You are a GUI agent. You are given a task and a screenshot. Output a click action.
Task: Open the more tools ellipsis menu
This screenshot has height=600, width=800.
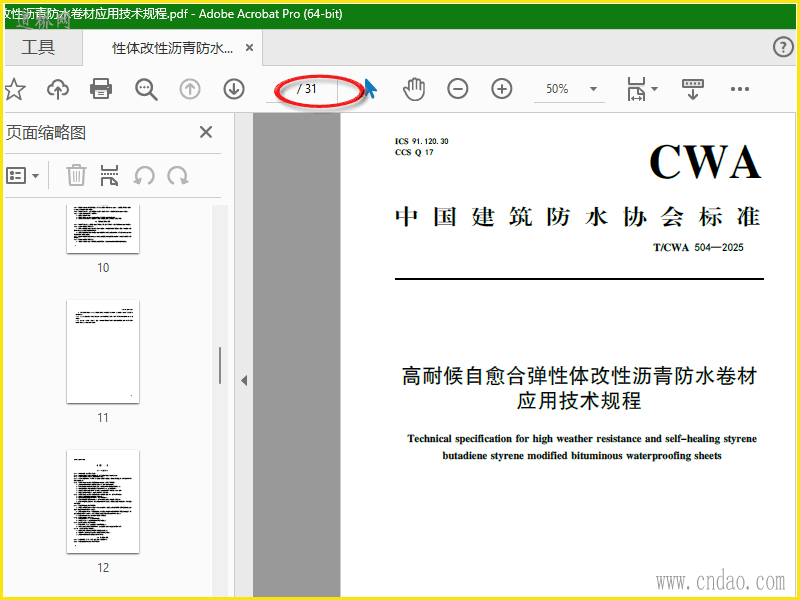(x=739, y=89)
